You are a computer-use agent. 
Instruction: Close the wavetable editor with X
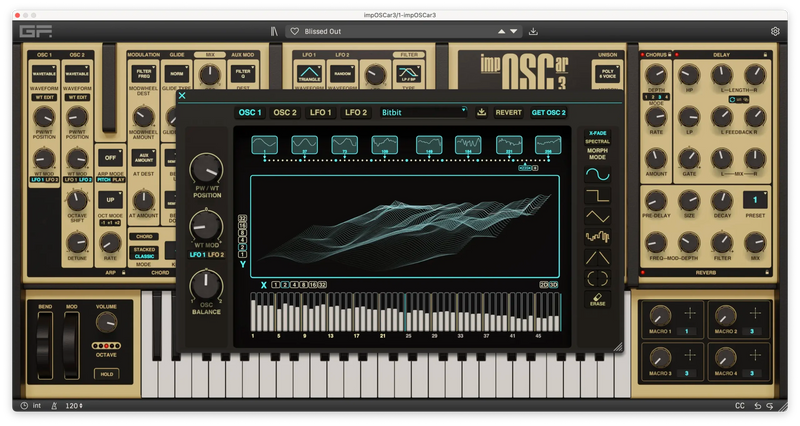coord(182,97)
